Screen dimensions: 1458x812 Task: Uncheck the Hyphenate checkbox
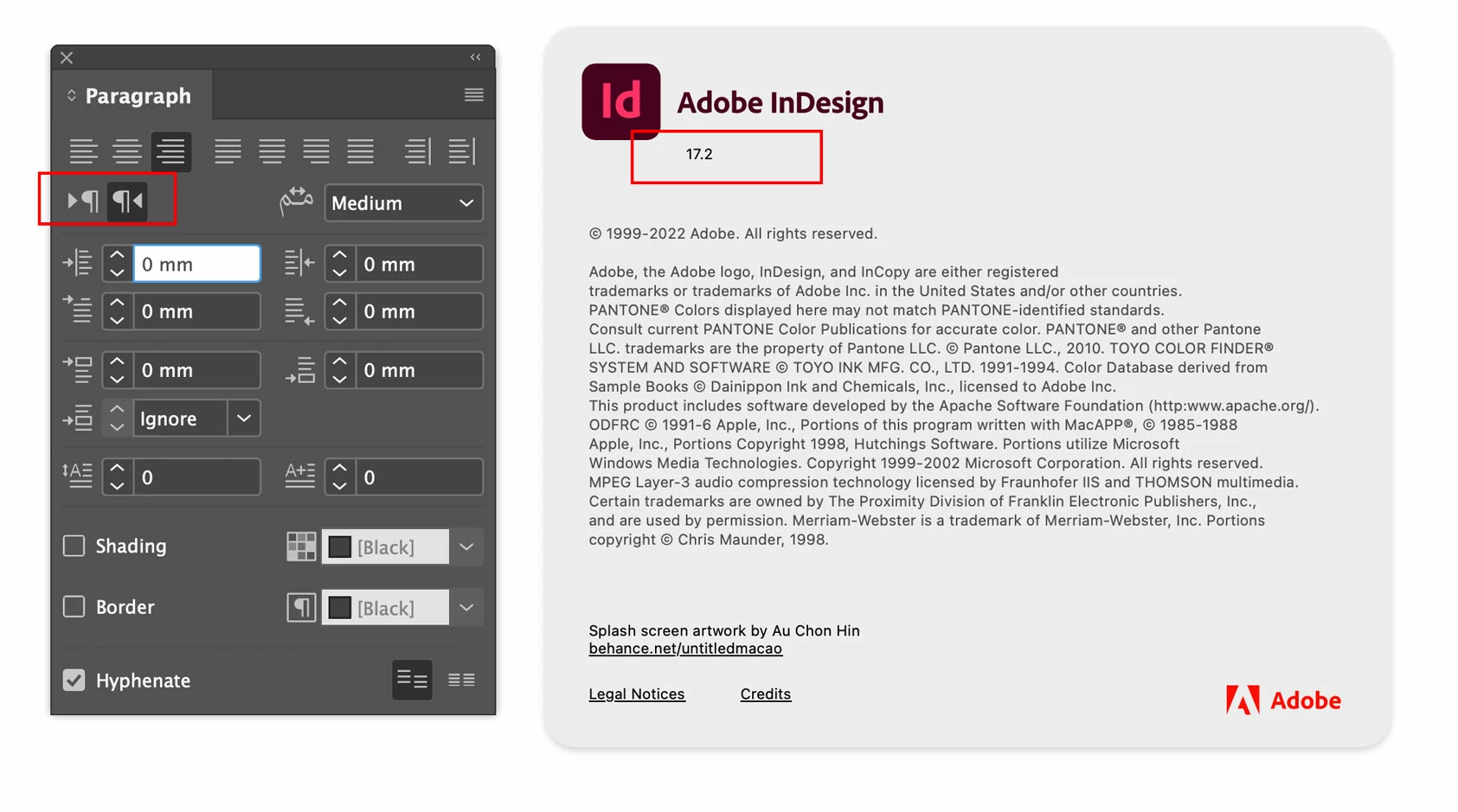pyautogui.click(x=74, y=681)
